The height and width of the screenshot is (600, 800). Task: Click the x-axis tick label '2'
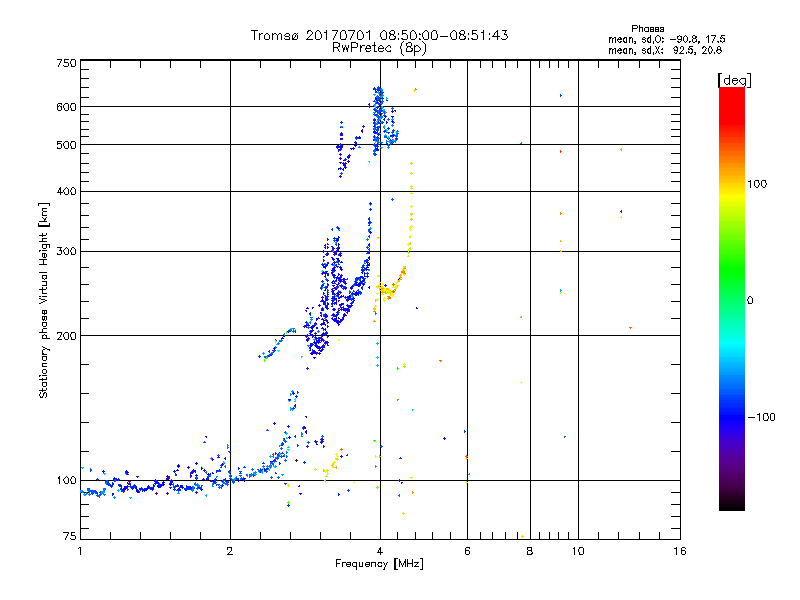pos(230,551)
